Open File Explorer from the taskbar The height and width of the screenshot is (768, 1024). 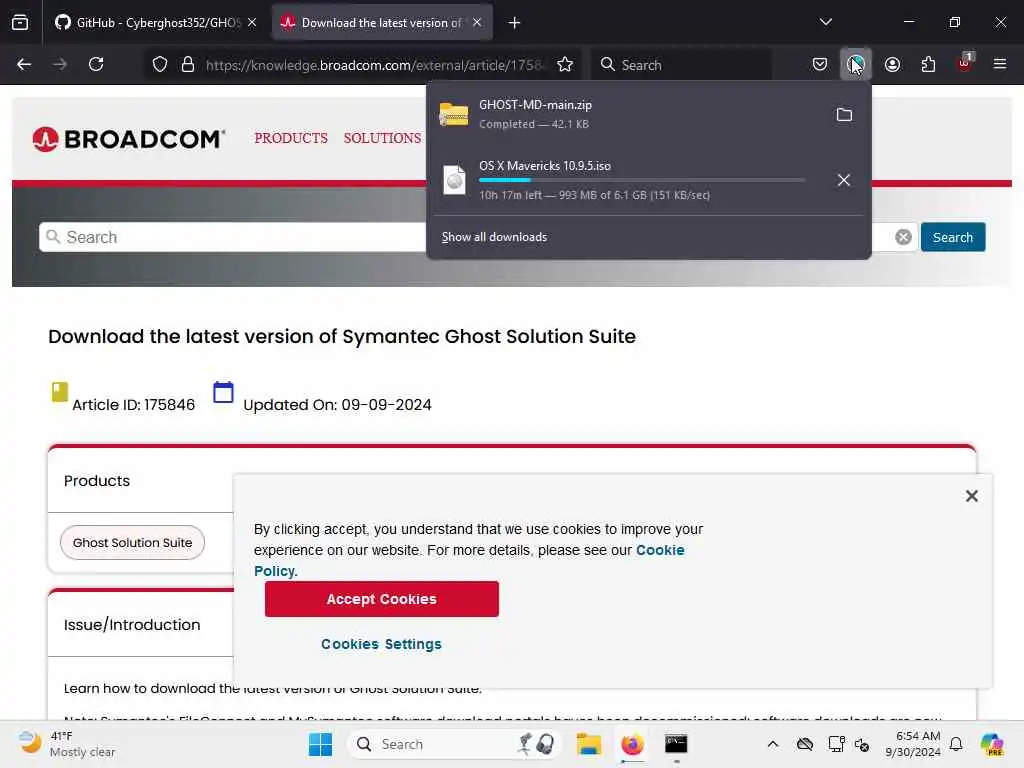(x=588, y=744)
